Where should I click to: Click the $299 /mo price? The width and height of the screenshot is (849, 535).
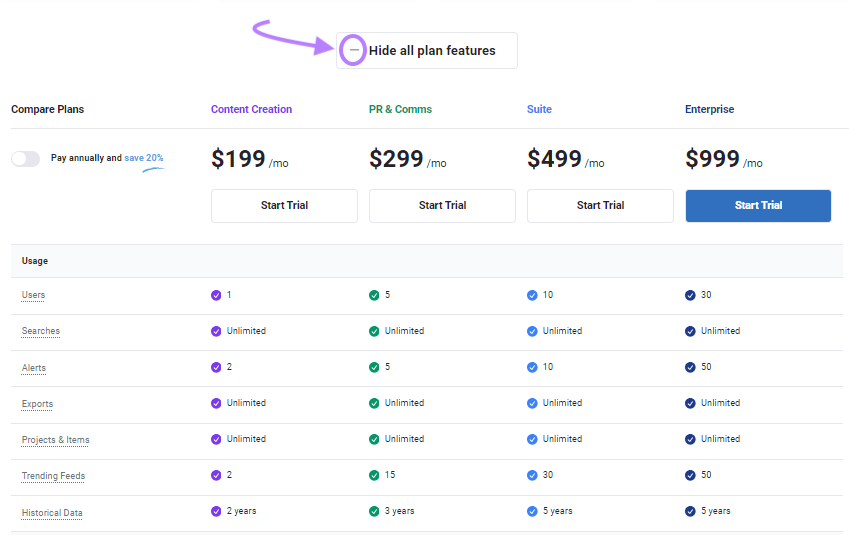coord(408,159)
